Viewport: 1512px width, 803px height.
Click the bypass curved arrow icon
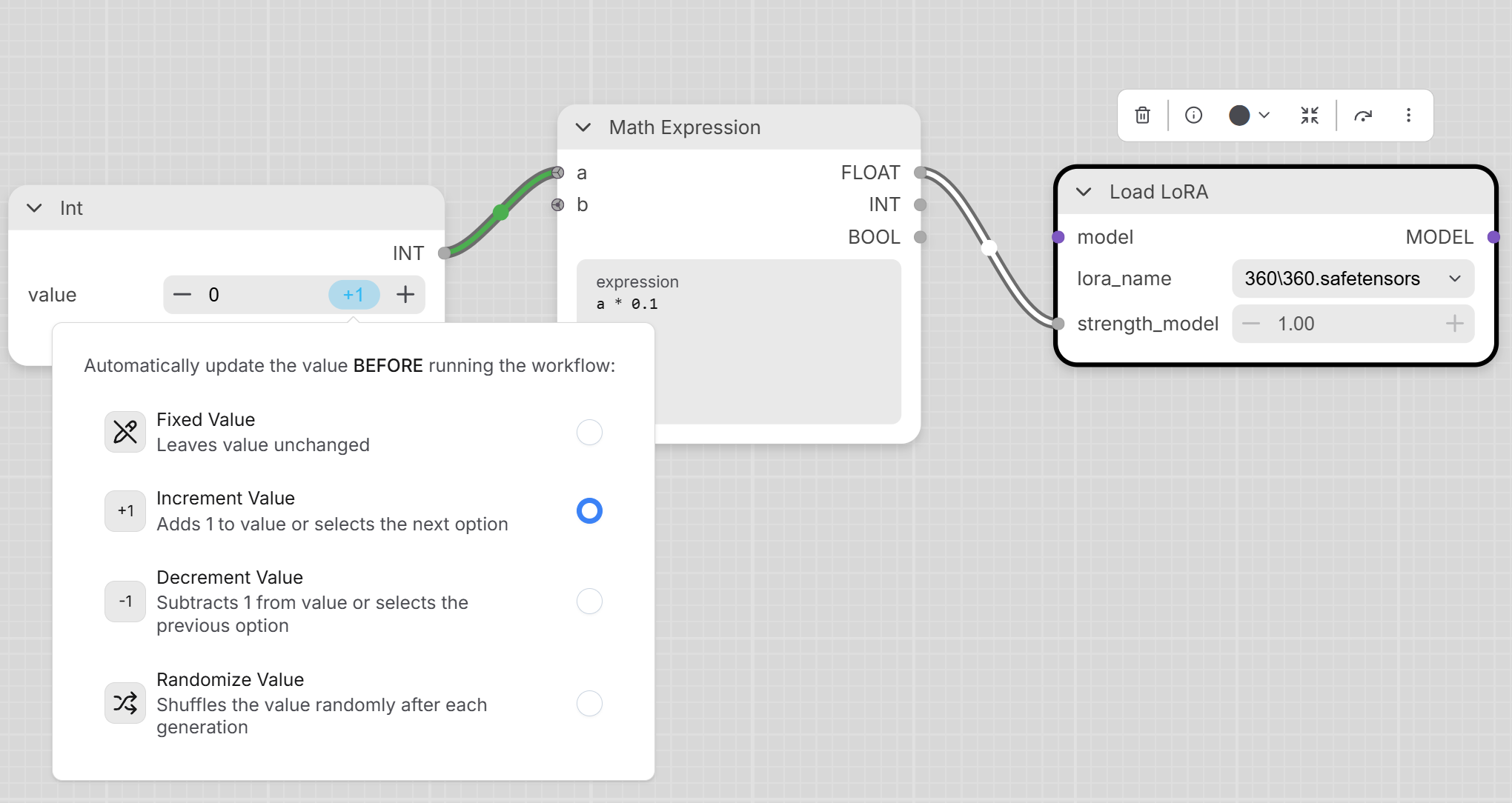coord(1363,115)
